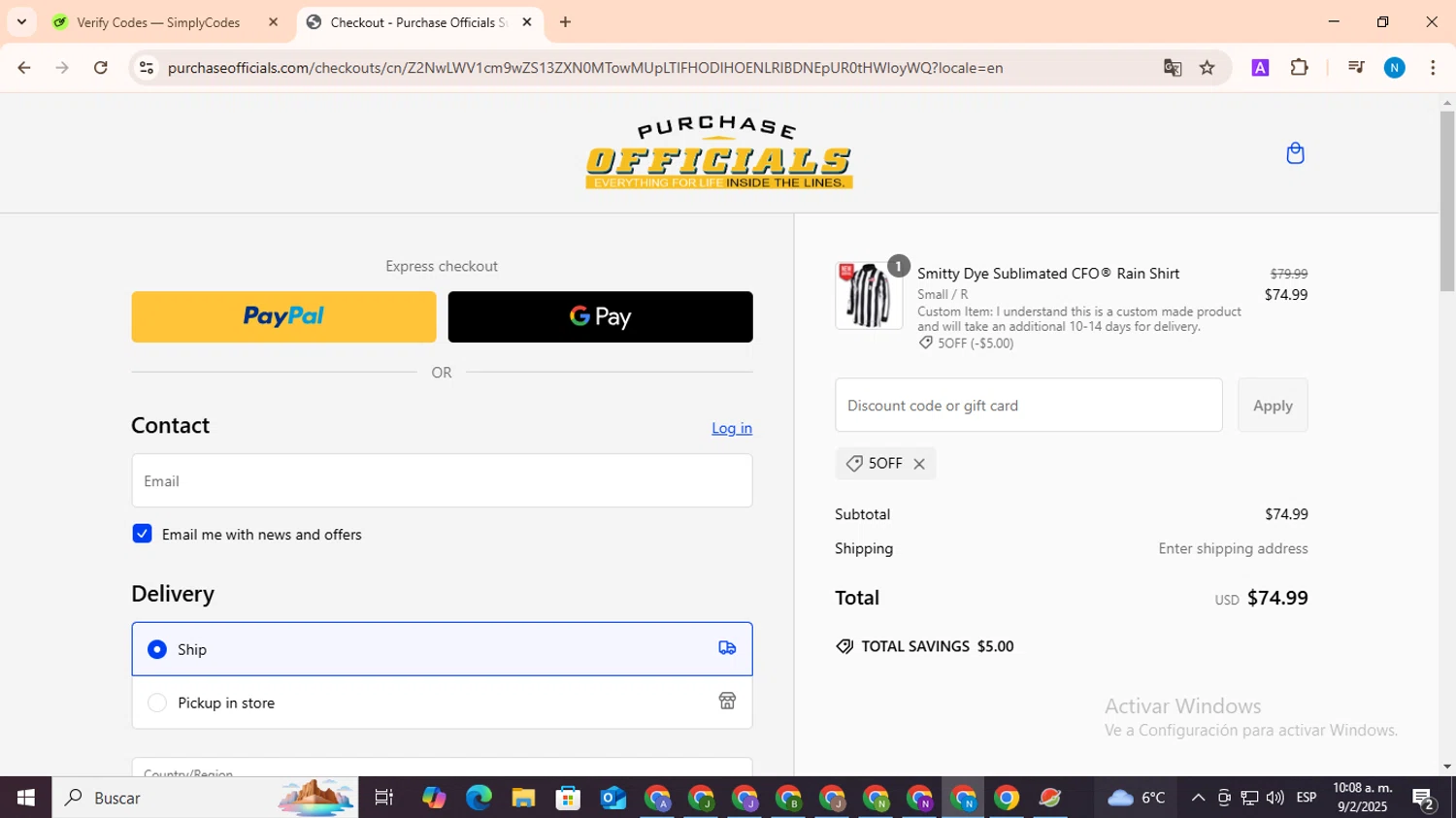Click the Purchase Officials logo
The width and height of the screenshot is (1456, 818).
(719, 153)
